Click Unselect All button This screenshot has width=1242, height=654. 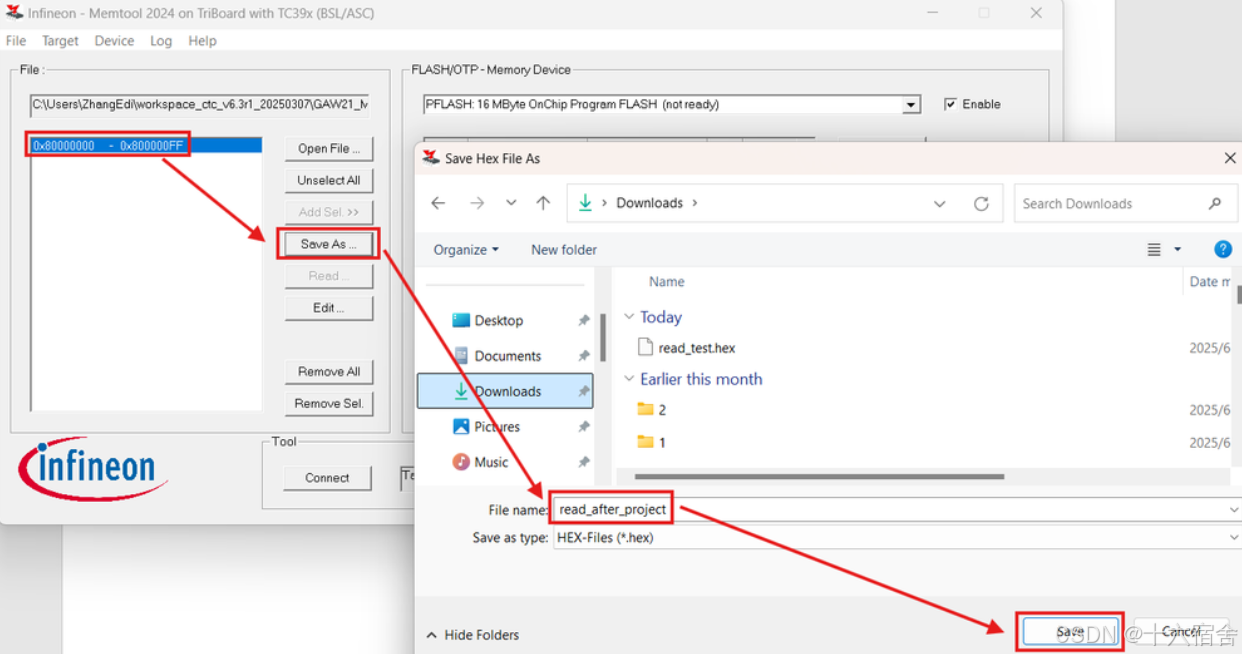click(328, 180)
